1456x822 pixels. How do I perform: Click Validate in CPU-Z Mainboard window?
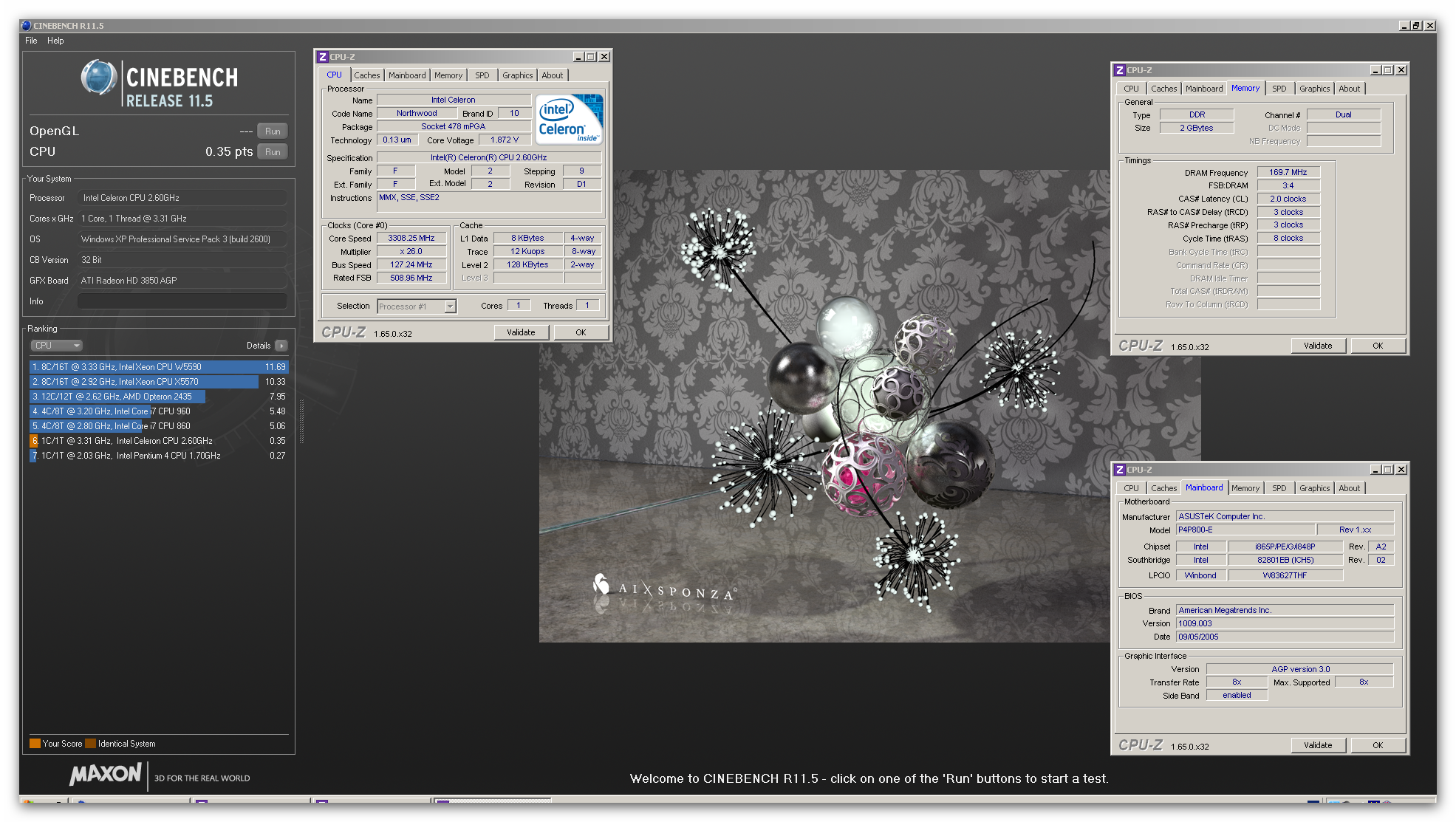1318,745
